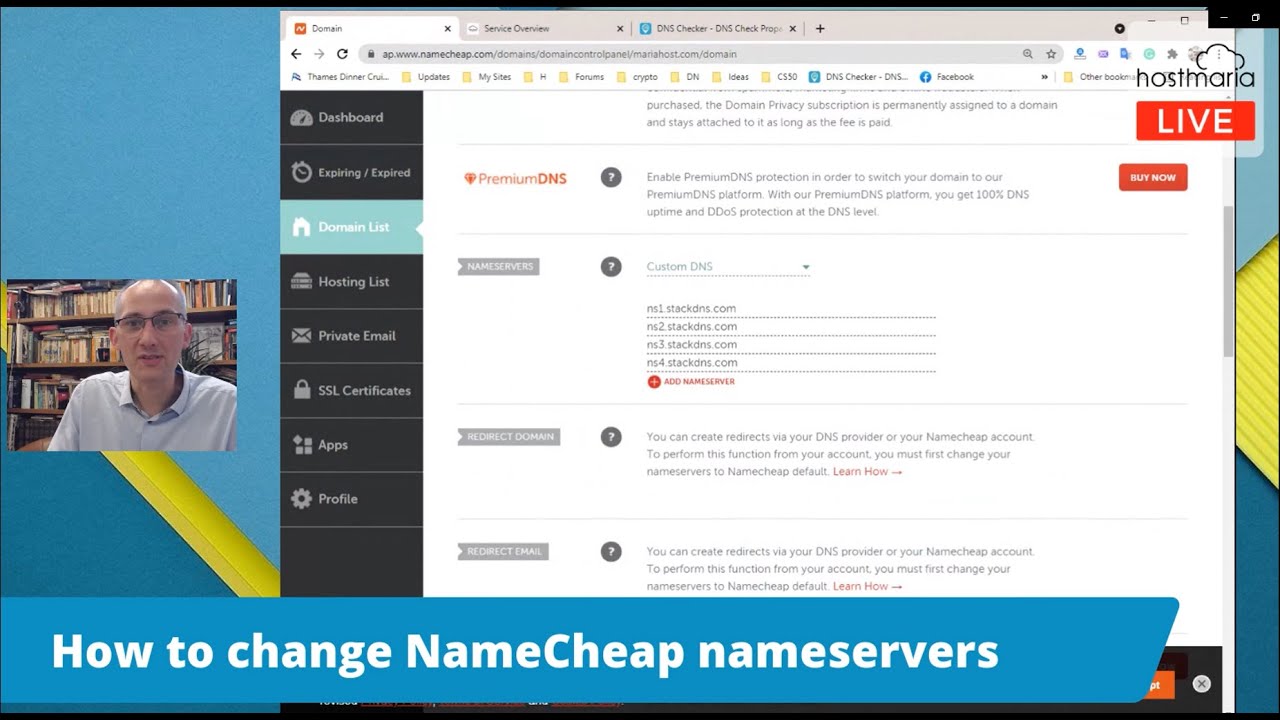Click the browser forward arrow
1280x720 pixels.
point(319,54)
